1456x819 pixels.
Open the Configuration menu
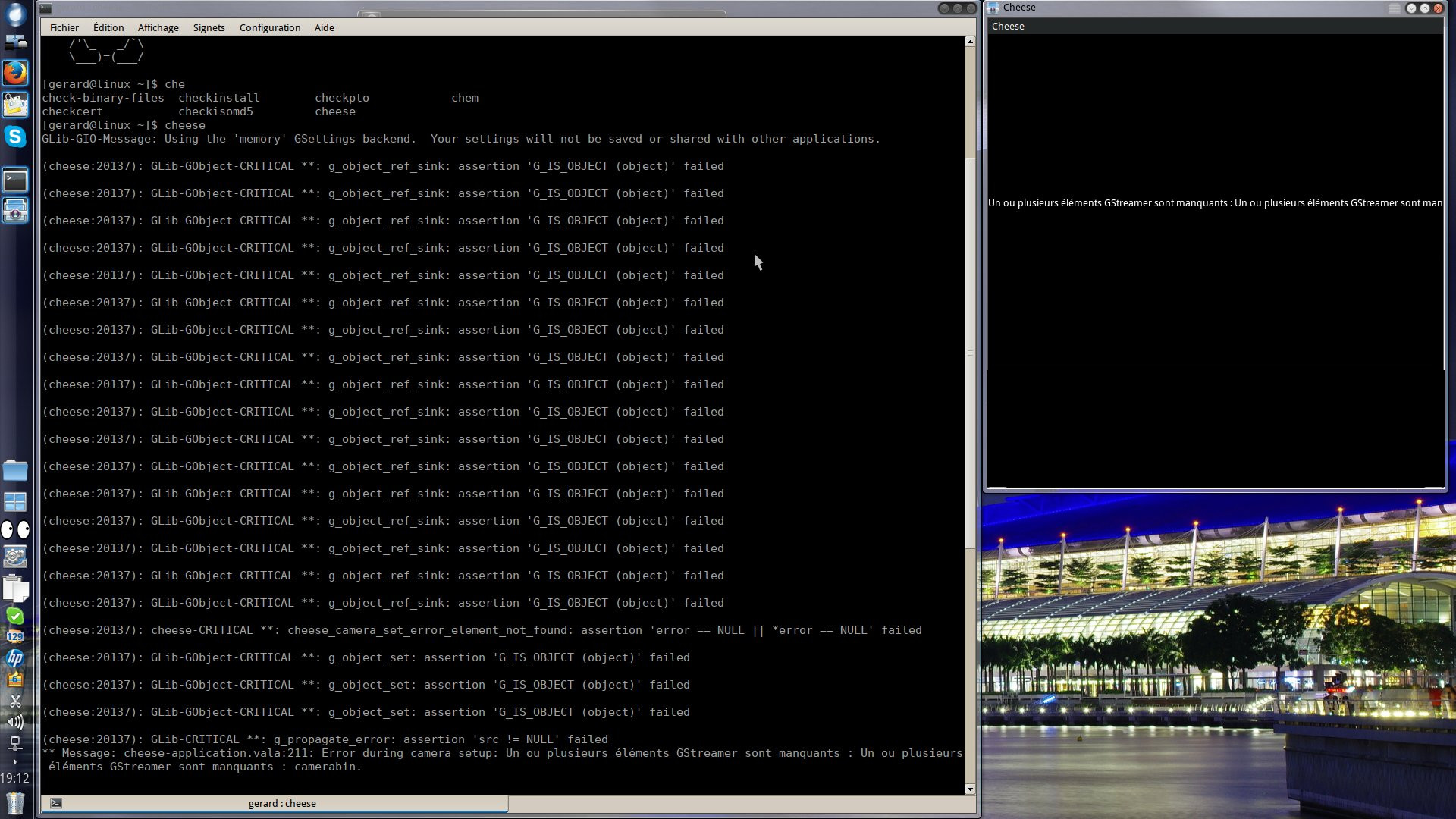pos(270,27)
